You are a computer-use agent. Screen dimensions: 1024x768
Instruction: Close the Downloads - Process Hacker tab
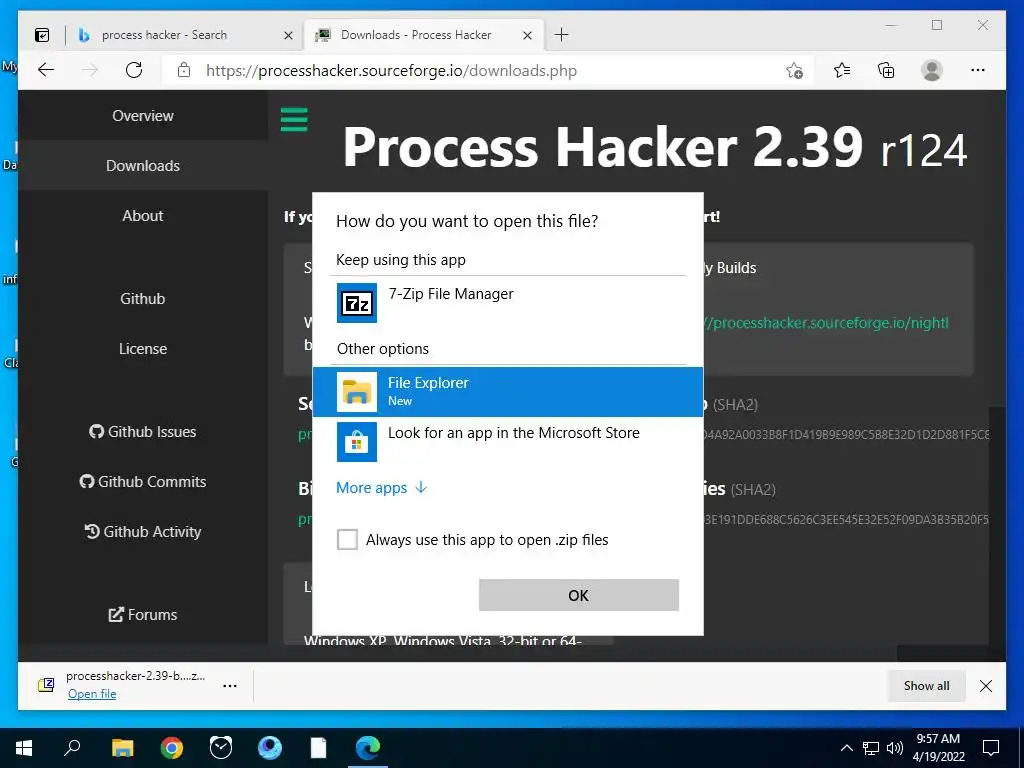pyautogui.click(x=528, y=35)
